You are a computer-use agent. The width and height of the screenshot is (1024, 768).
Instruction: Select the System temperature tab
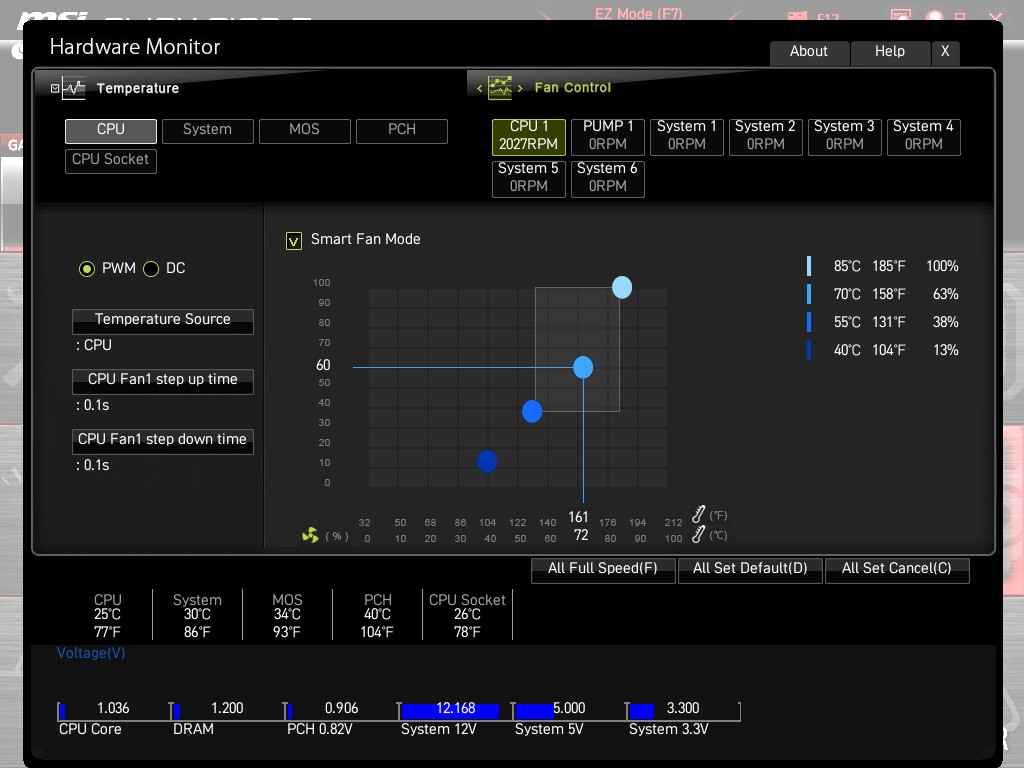coord(208,131)
